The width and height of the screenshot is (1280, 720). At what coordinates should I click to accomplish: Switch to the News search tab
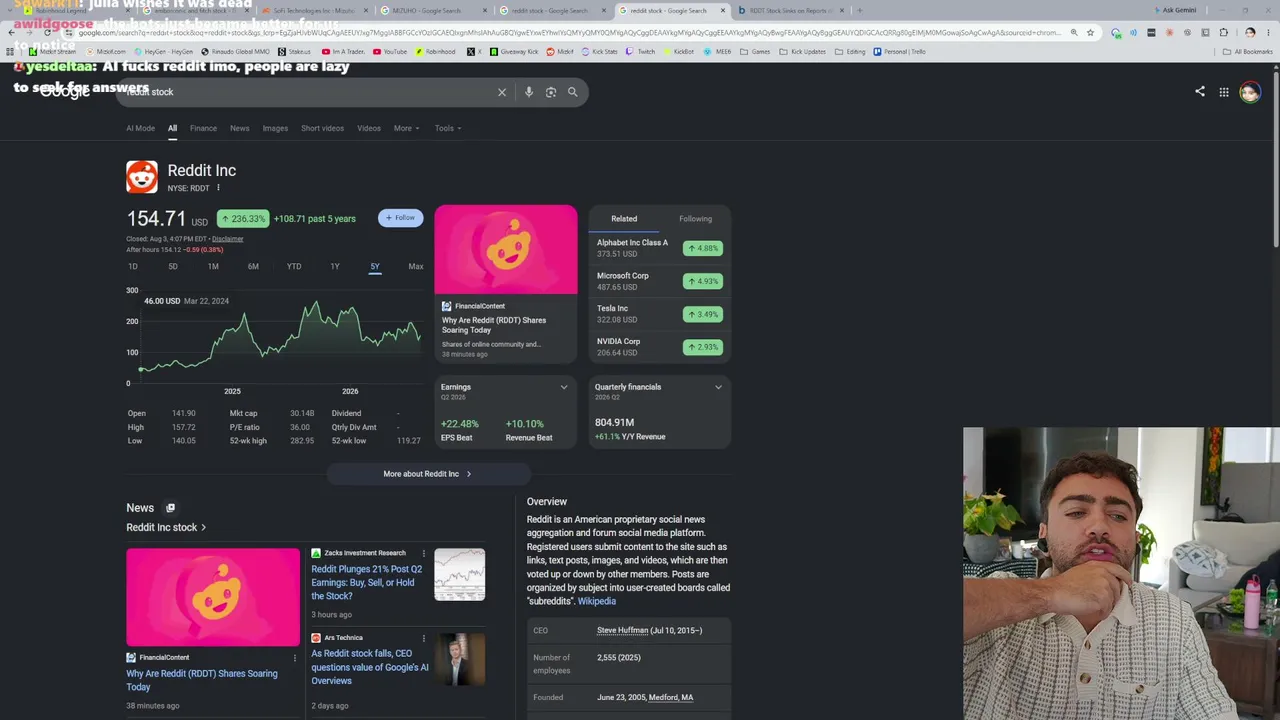tap(240, 128)
